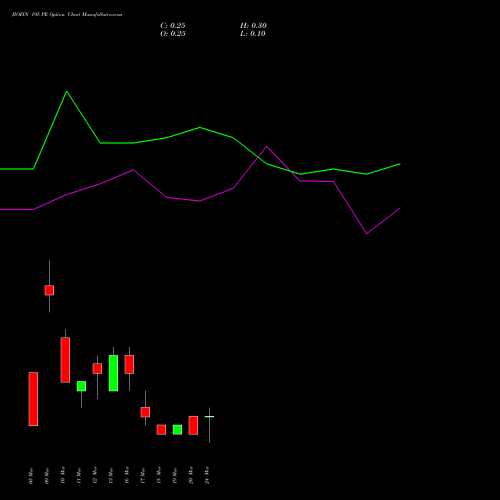
Task: Select the red candle above 16 Mar
Action: [x=129, y=364]
